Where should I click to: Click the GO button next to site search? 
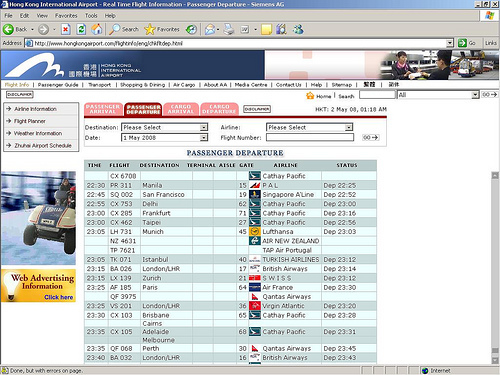coord(489,95)
